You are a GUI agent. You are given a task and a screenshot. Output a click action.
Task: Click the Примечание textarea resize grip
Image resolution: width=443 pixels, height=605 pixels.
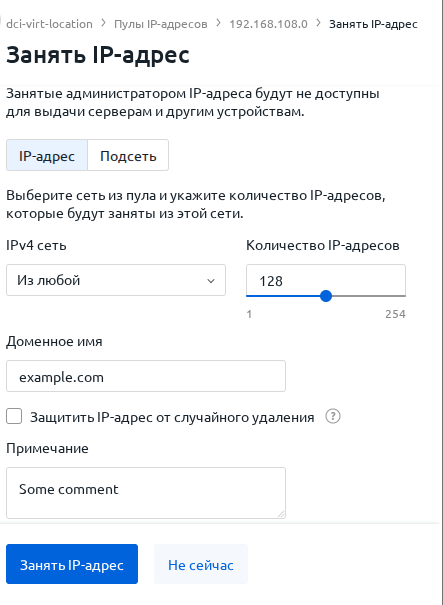click(x=281, y=514)
